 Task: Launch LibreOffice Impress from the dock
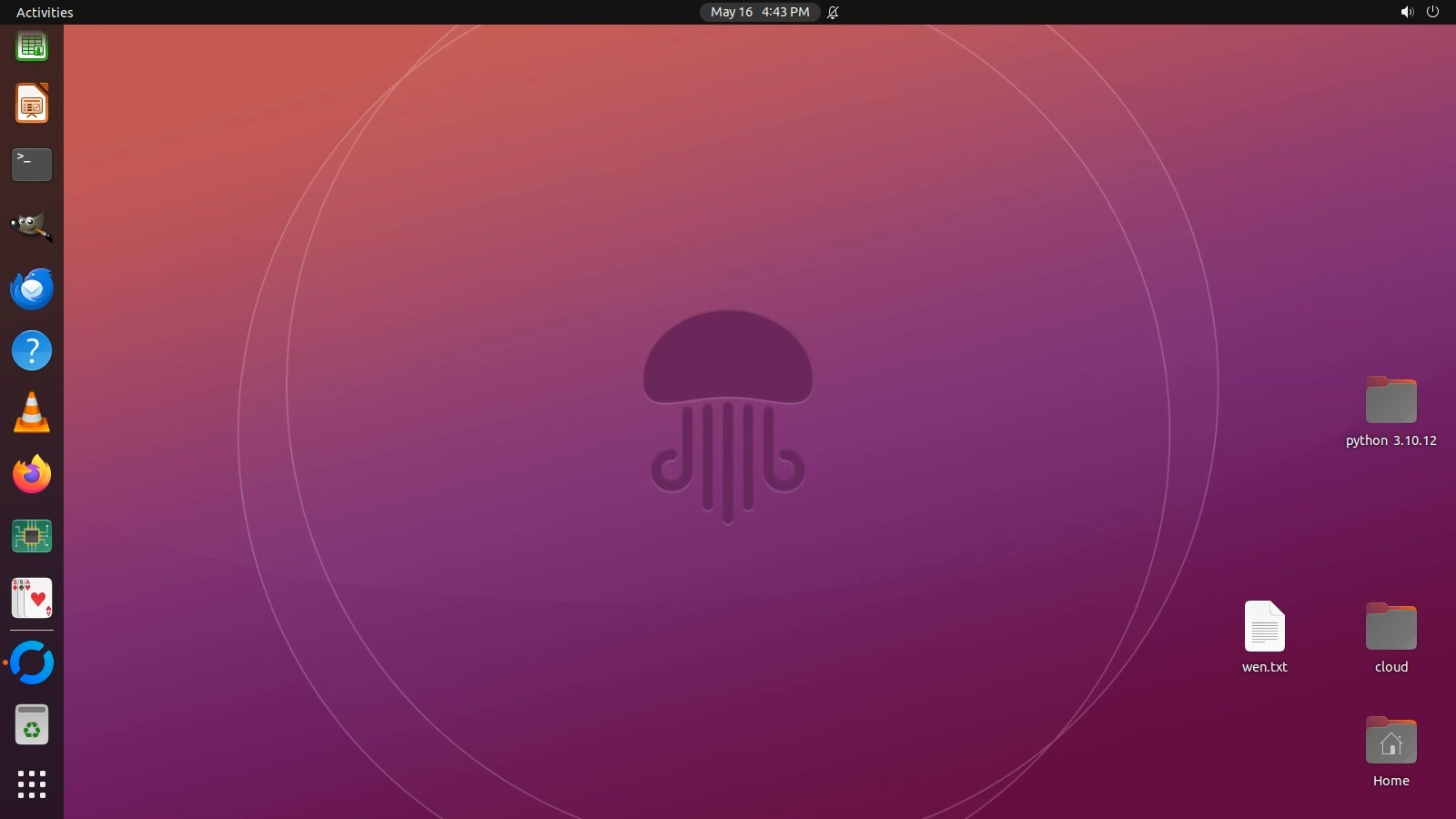click(32, 104)
